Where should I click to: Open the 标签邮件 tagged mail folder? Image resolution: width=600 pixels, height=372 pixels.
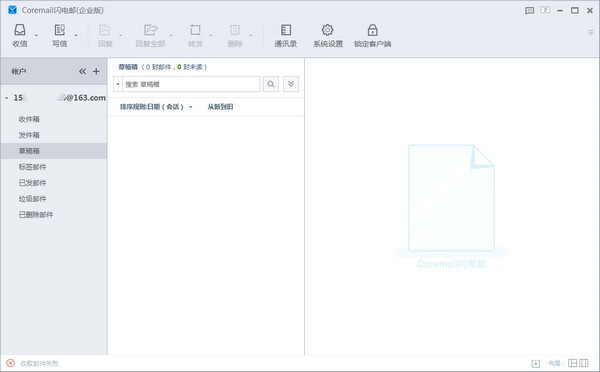pos(33,167)
